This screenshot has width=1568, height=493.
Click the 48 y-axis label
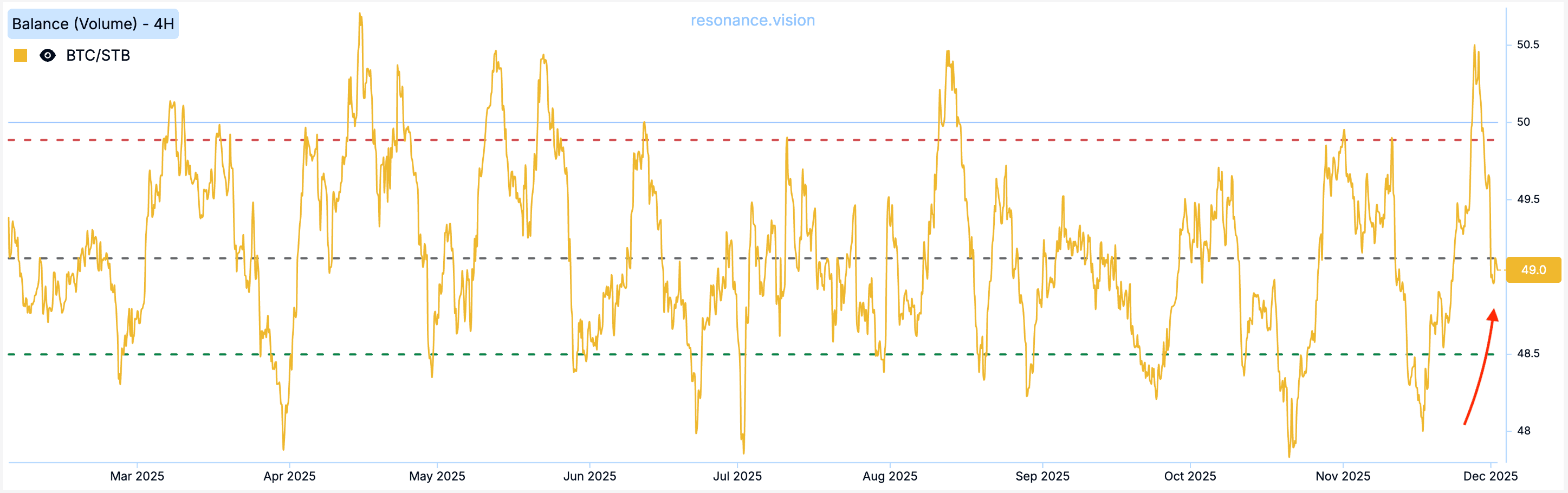click(1523, 431)
